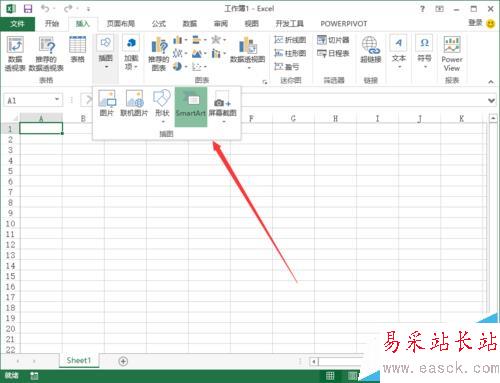Open the Name Box dropdown arrow
The height and width of the screenshot is (383, 500).
[57, 99]
